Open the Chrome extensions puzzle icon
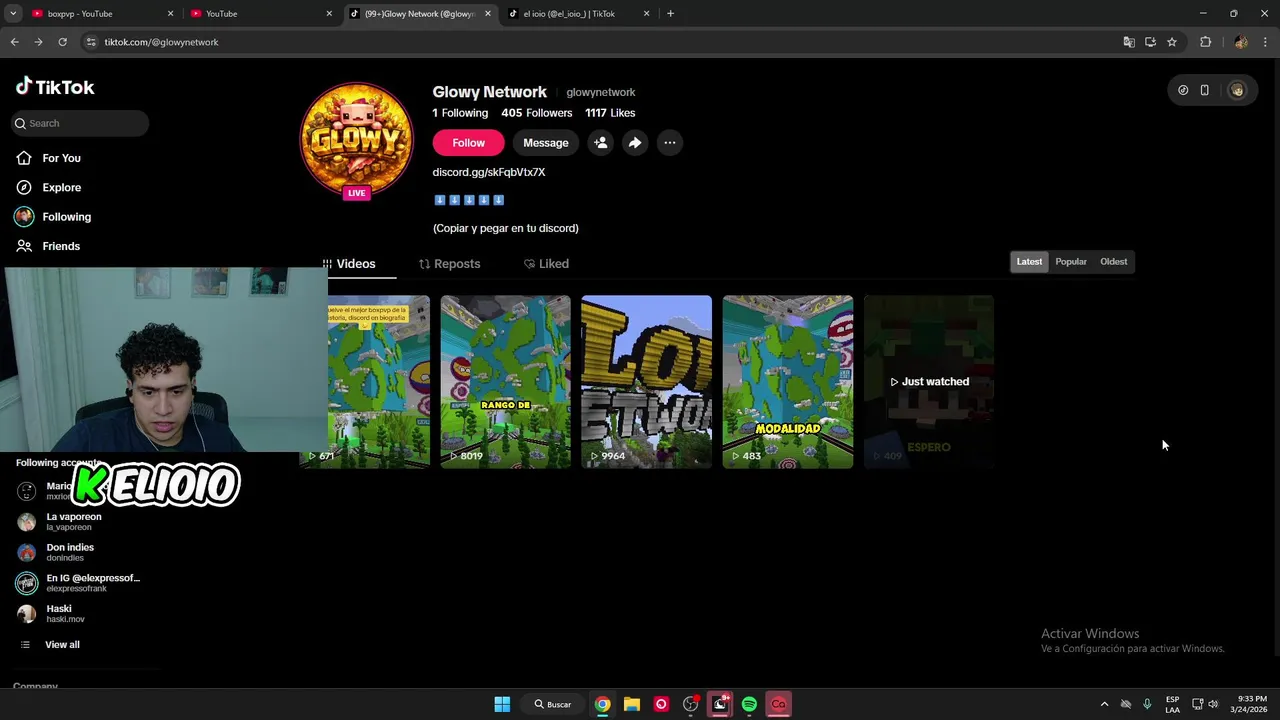 click(1206, 42)
